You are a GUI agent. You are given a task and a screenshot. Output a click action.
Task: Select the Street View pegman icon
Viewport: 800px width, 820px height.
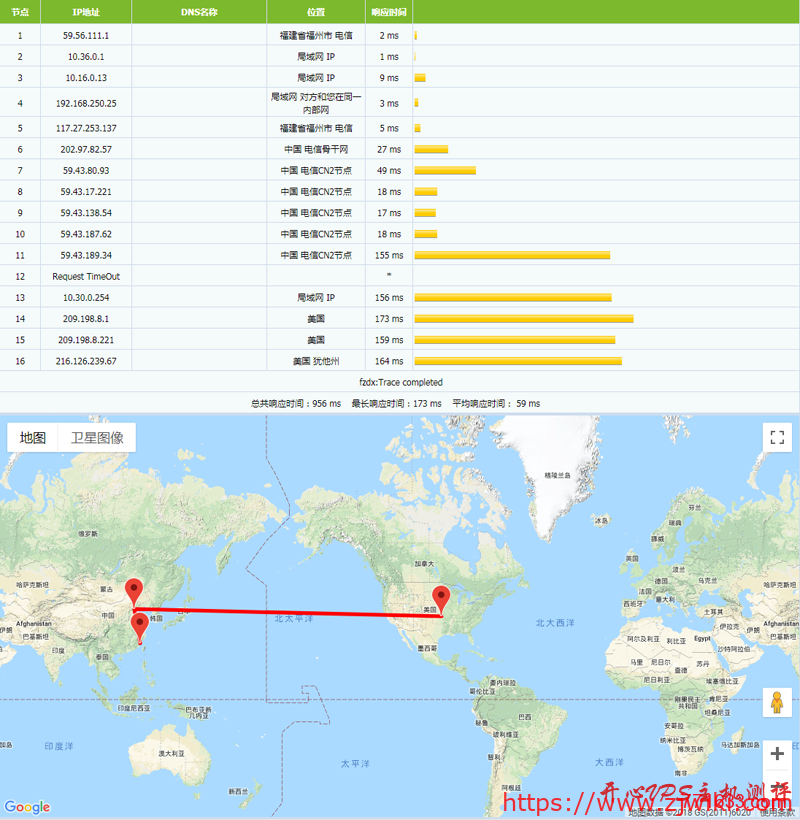pyautogui.click(x=777, y=703)
